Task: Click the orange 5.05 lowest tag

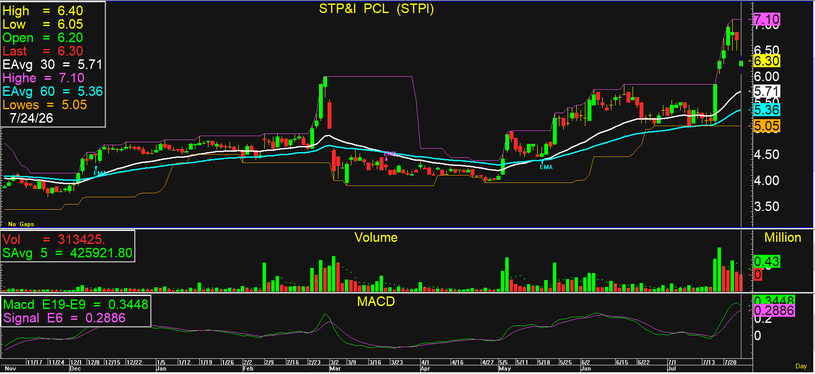Action: (767, 125)
